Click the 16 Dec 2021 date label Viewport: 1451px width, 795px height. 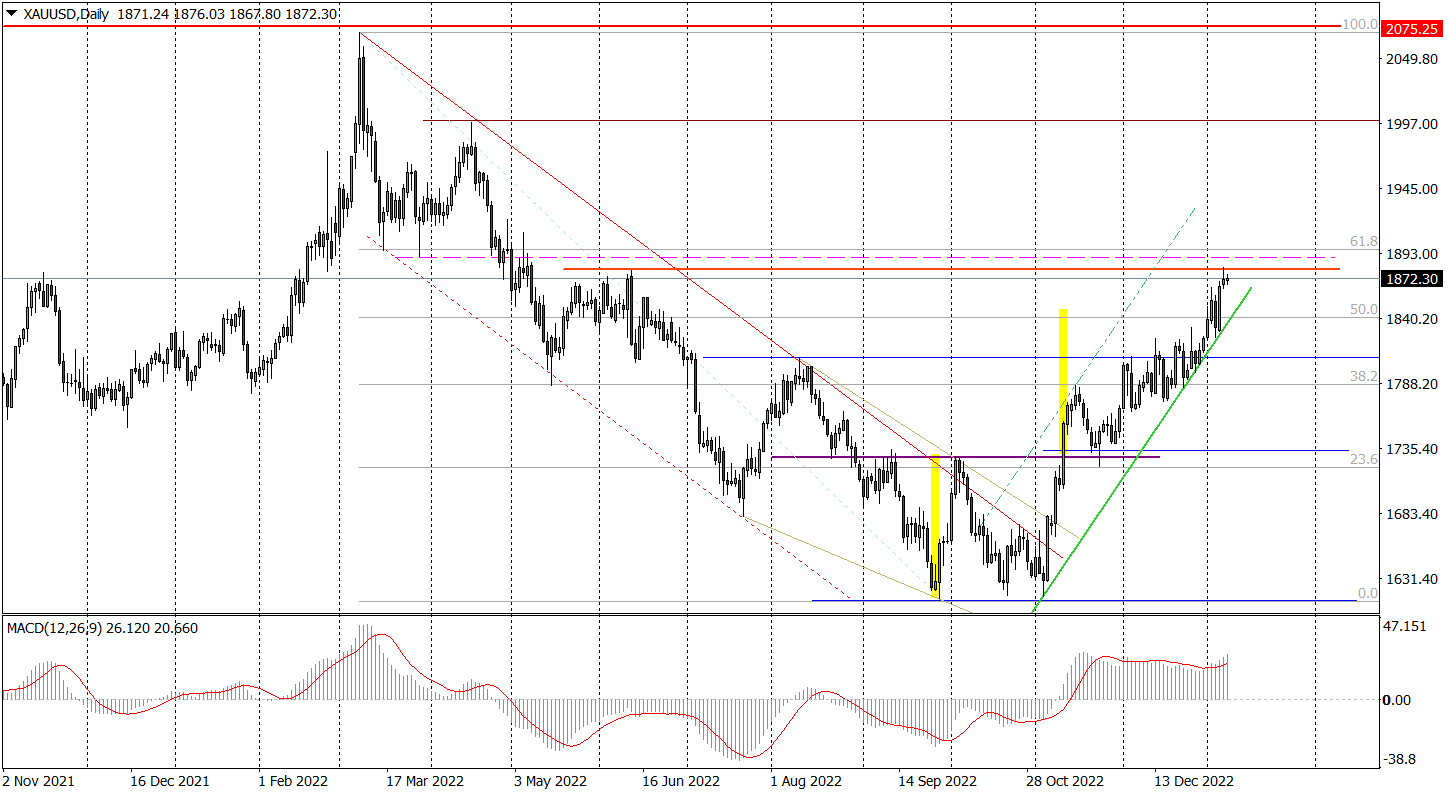tap(171, 780)
